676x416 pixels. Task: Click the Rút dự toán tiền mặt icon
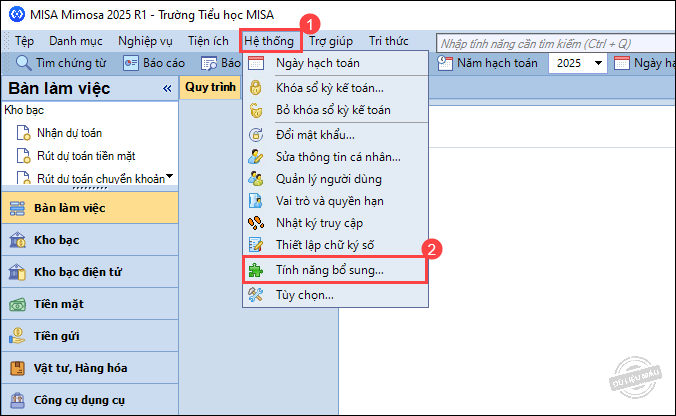[x=23, y=156]
